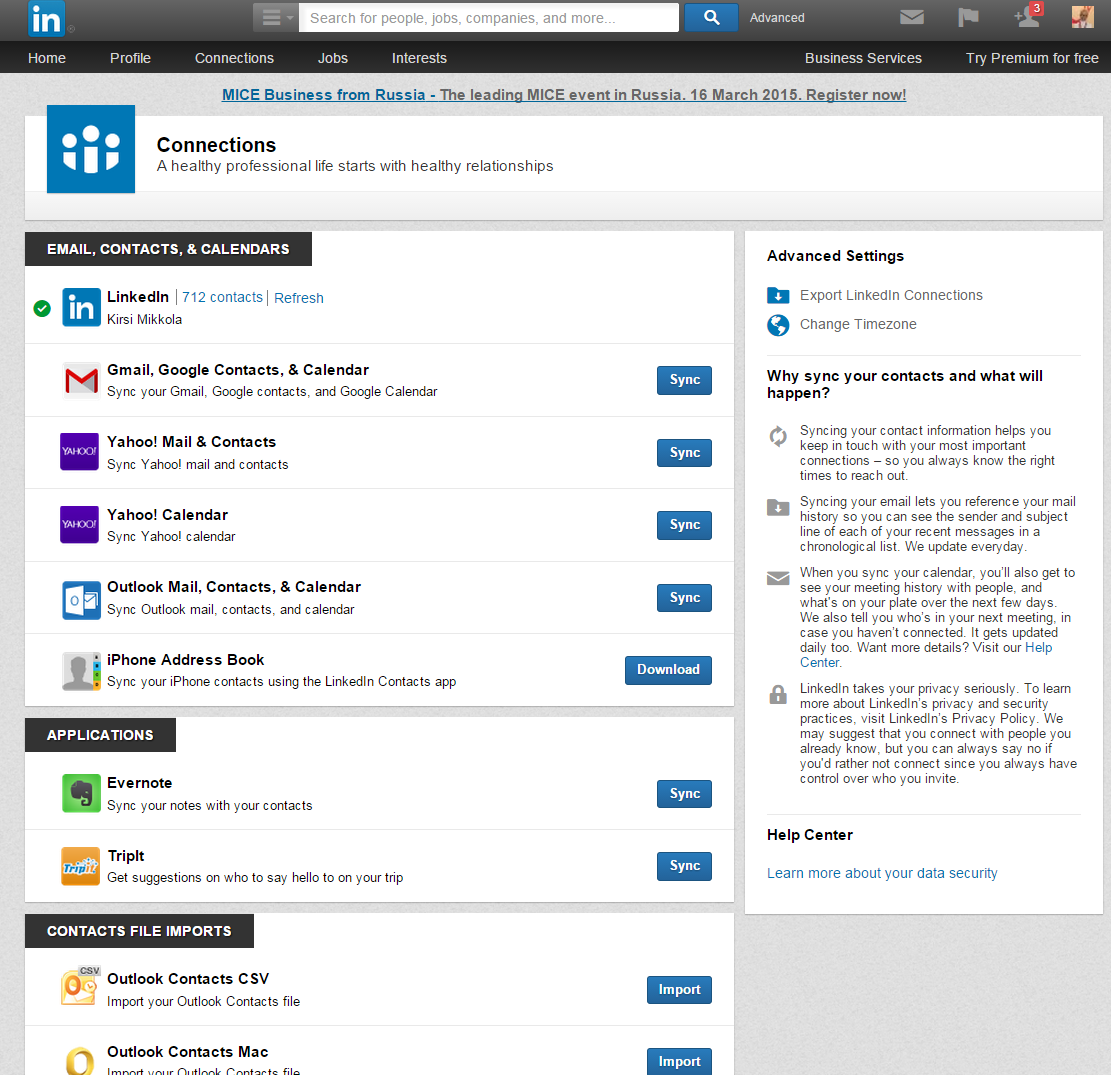Screen dimensions: 1111x1075
Task: Click the Connections people icon tile
Action: tap(91, 149)
